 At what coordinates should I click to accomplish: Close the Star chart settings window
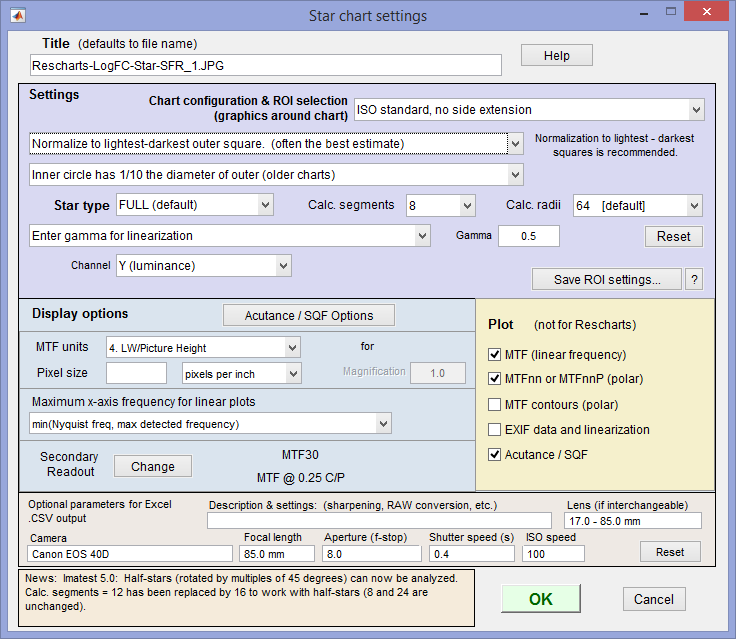click(706, 12)
